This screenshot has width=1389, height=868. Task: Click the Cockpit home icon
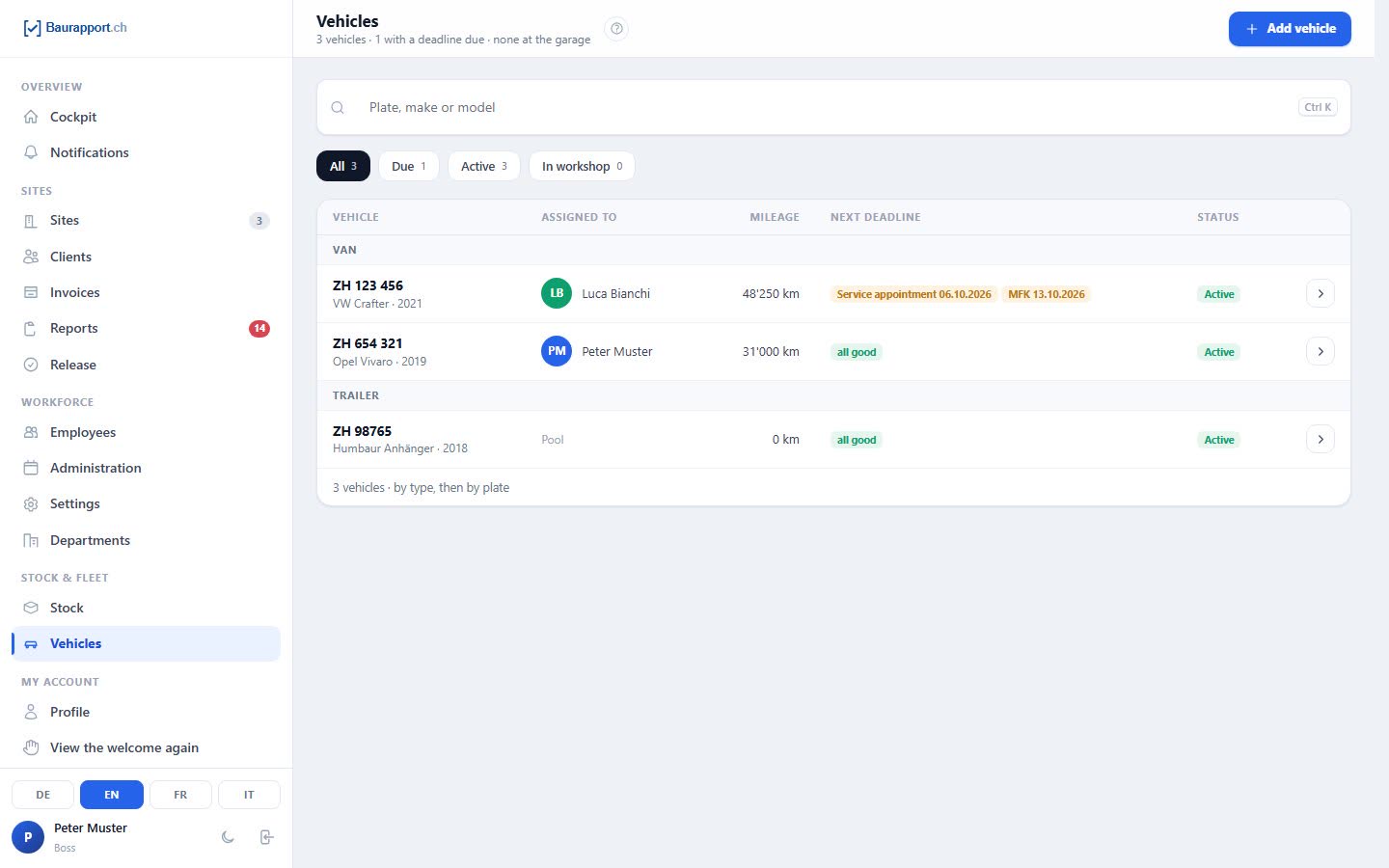point(31,117)
